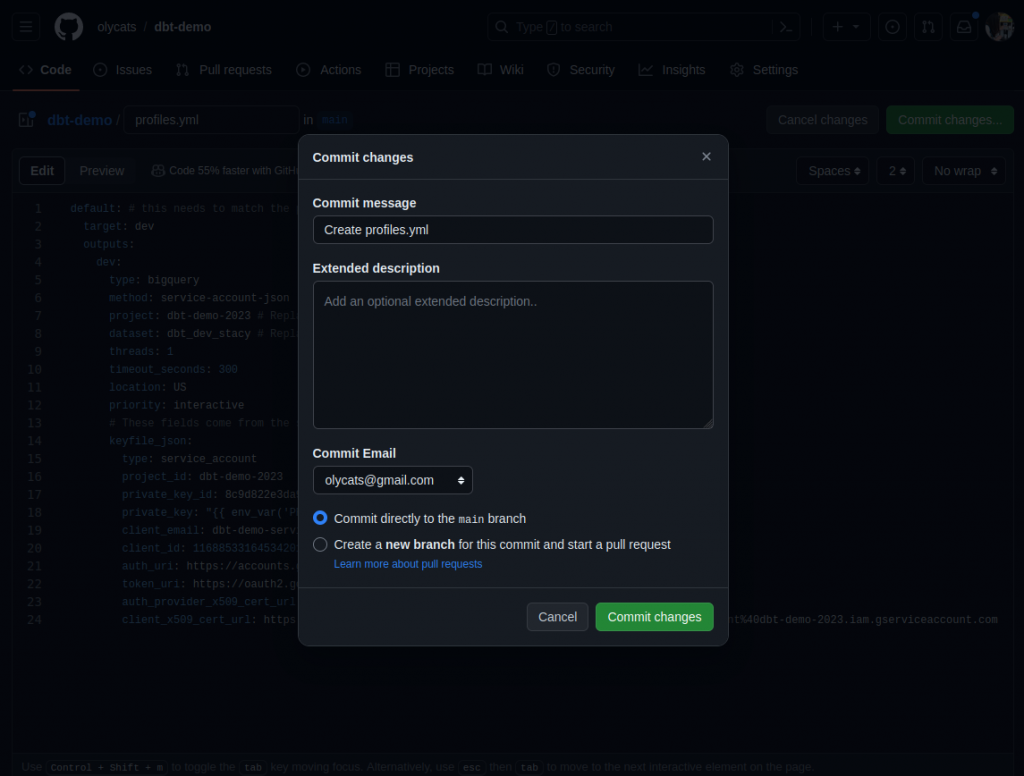Select Commit directly to main branch

click(320, 518)
